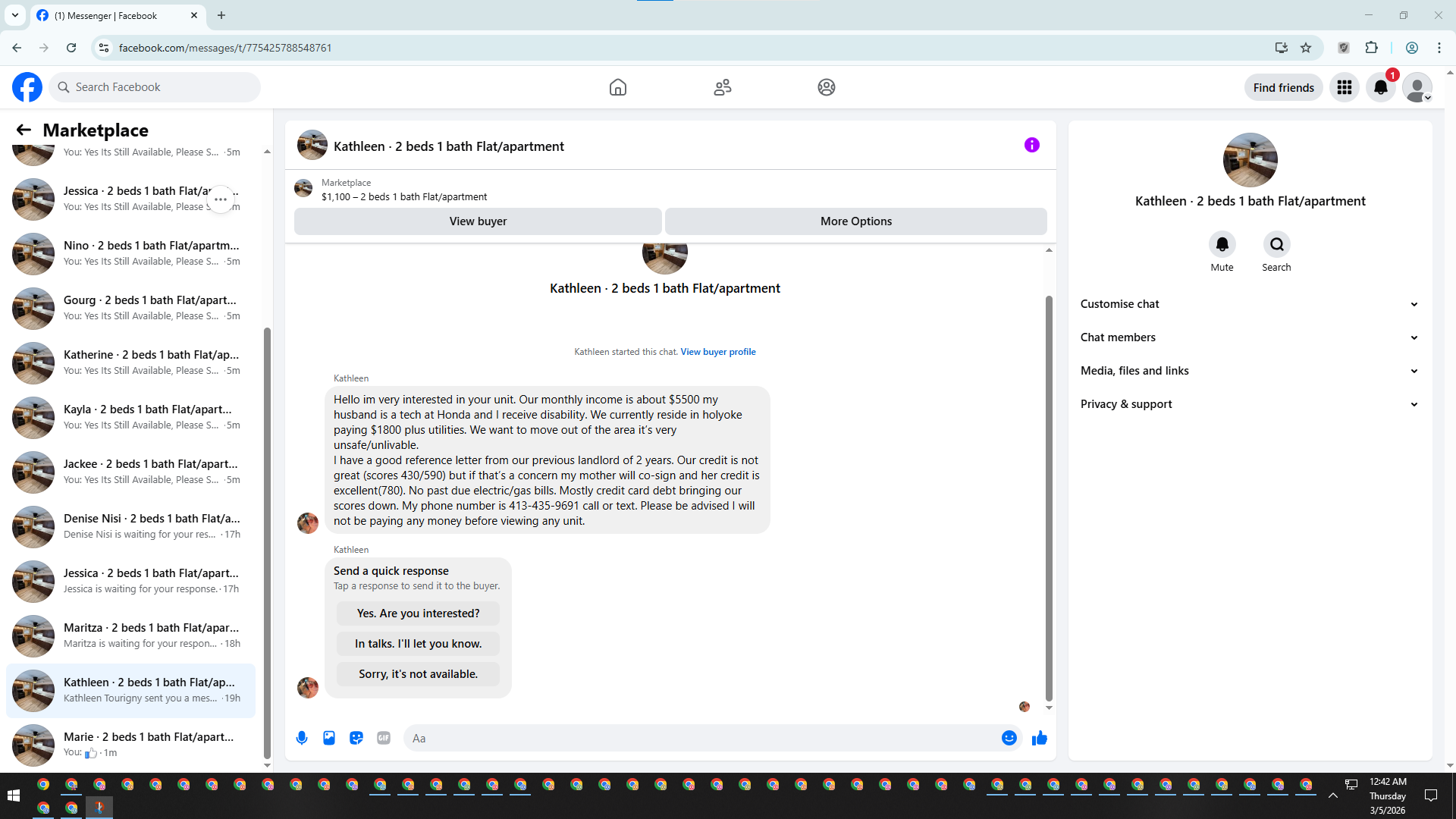This screenshot has height=819, width=1456.
Task: Open the Jessica chat waiting for your response
Action: (x=130, y=581)
